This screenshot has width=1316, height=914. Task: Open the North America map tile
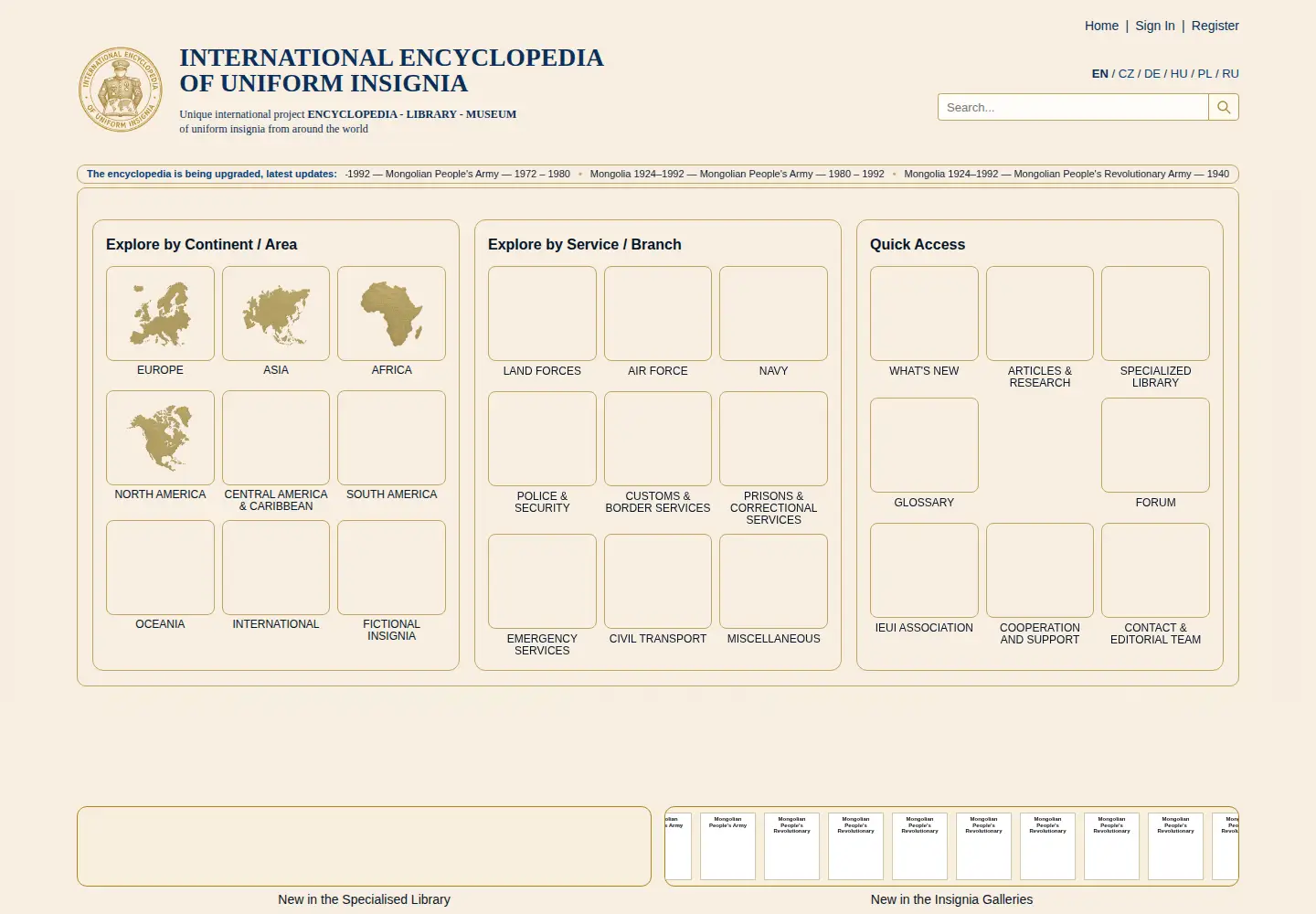[160, 438]
